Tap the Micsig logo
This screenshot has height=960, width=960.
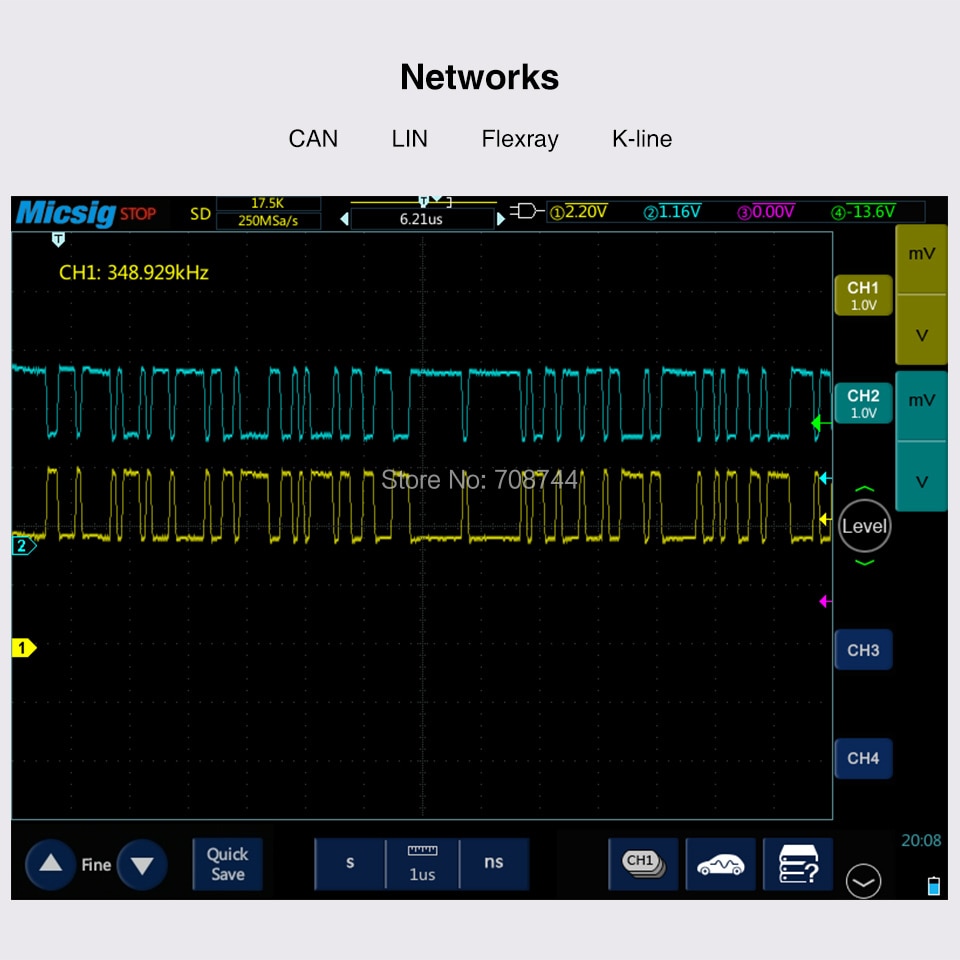[65, 213]
